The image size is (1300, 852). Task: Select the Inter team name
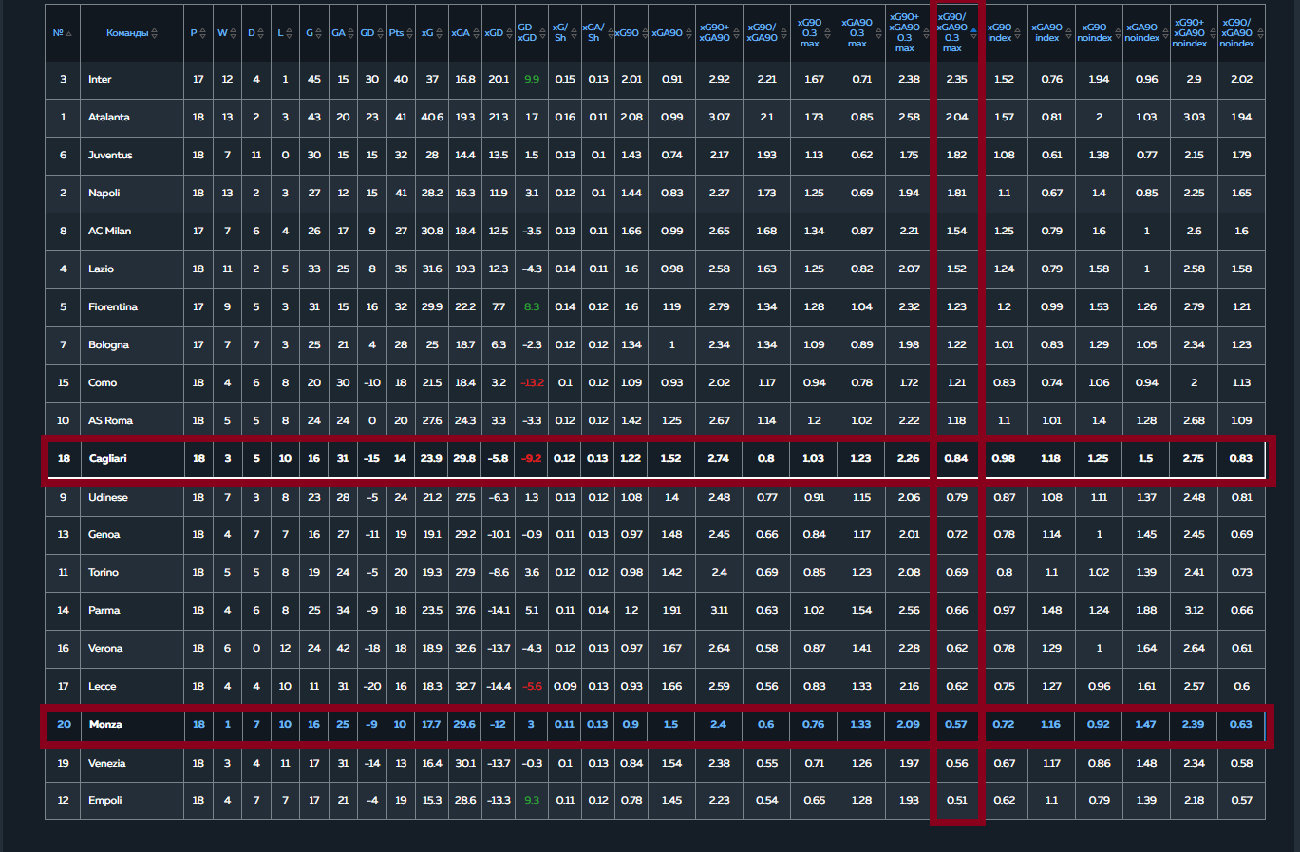pos(99,79)
